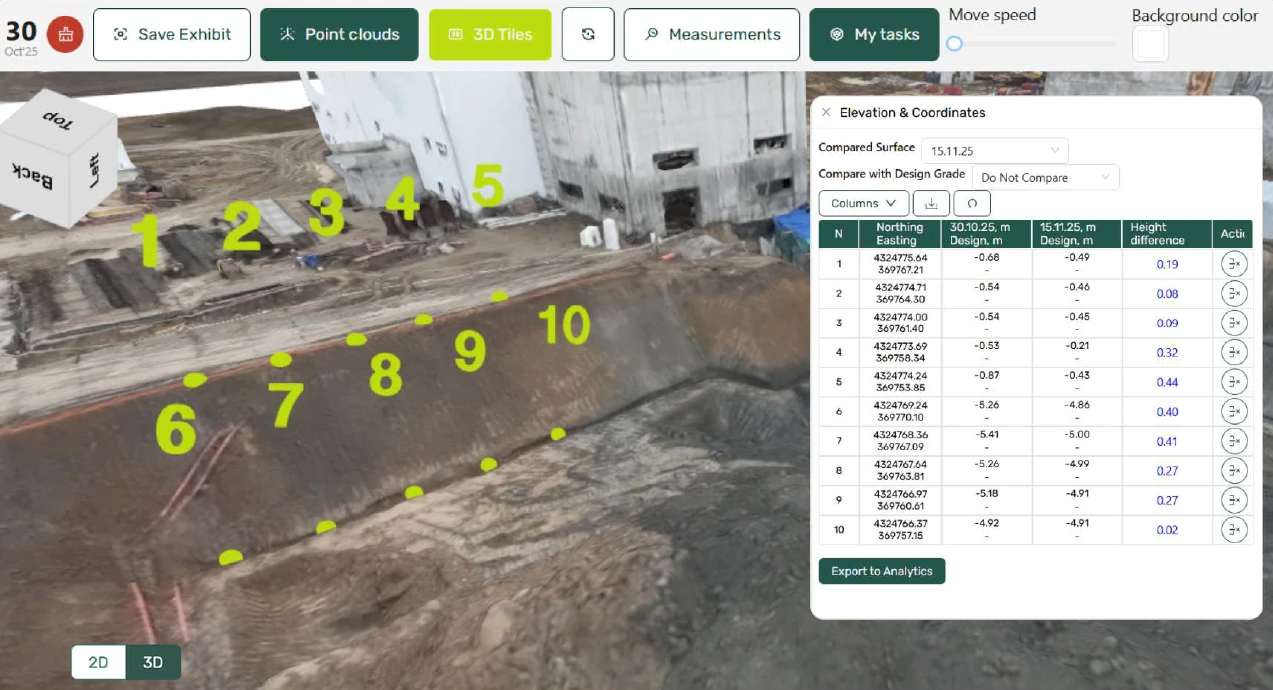Close the Elevation & Coordinates panel
The height and width of the screenshot is (690, 1273).
[x=826, y=112]
